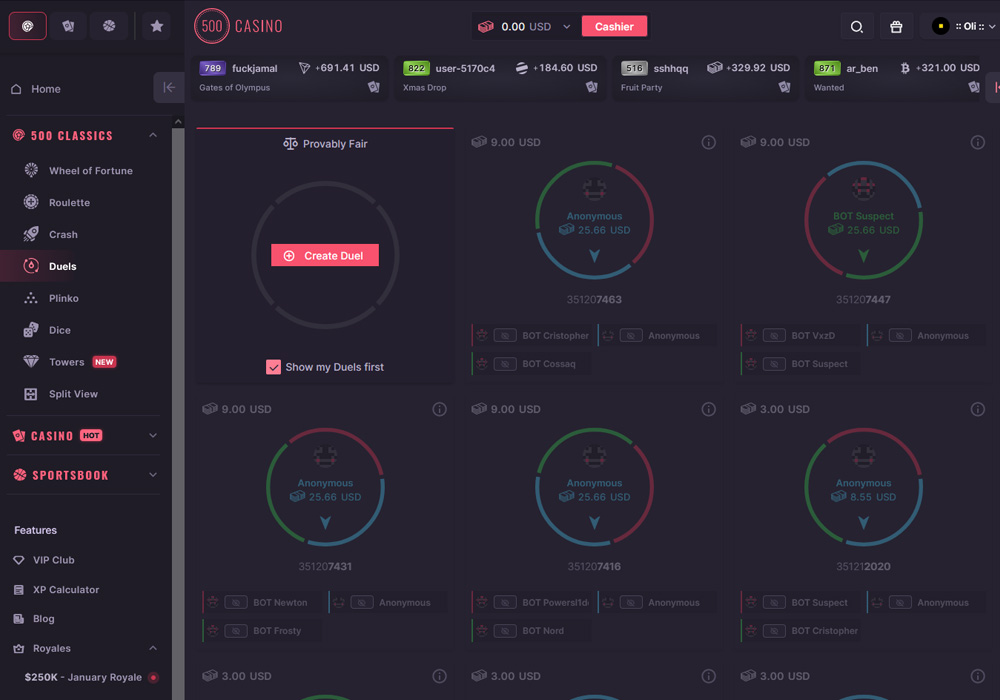
Task: Open the sportsbook basketball top icon
Action: point(109,26)
